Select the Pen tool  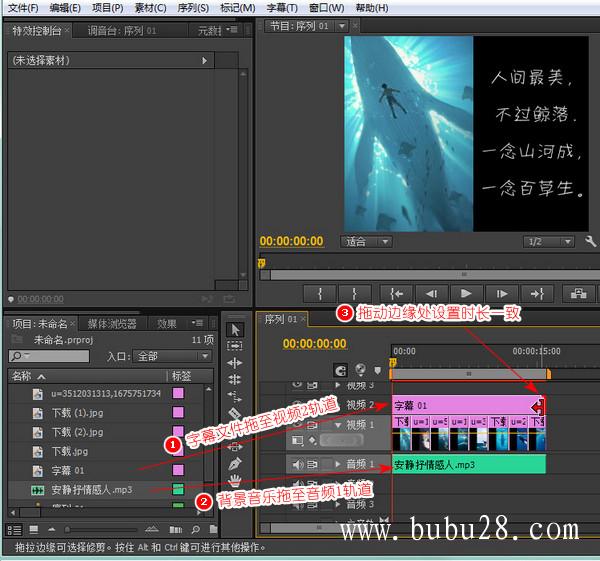(235, 464)
